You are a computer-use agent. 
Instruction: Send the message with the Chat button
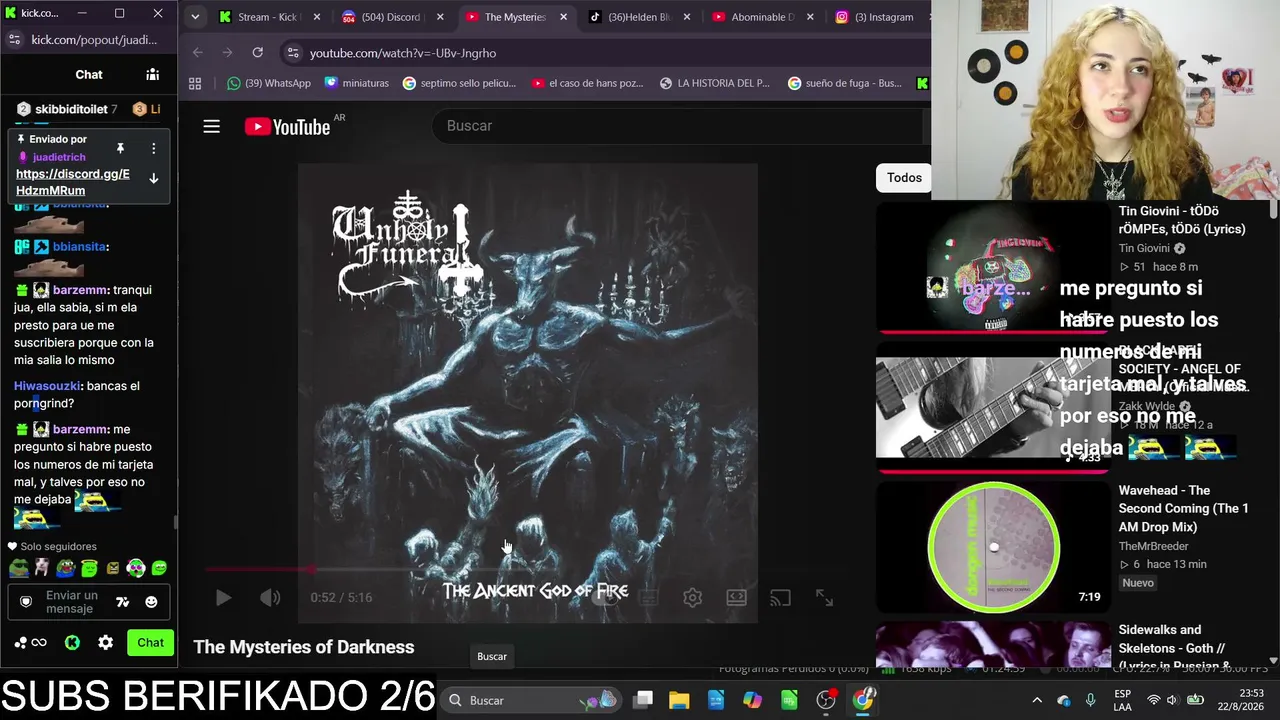tap(150, 643)
